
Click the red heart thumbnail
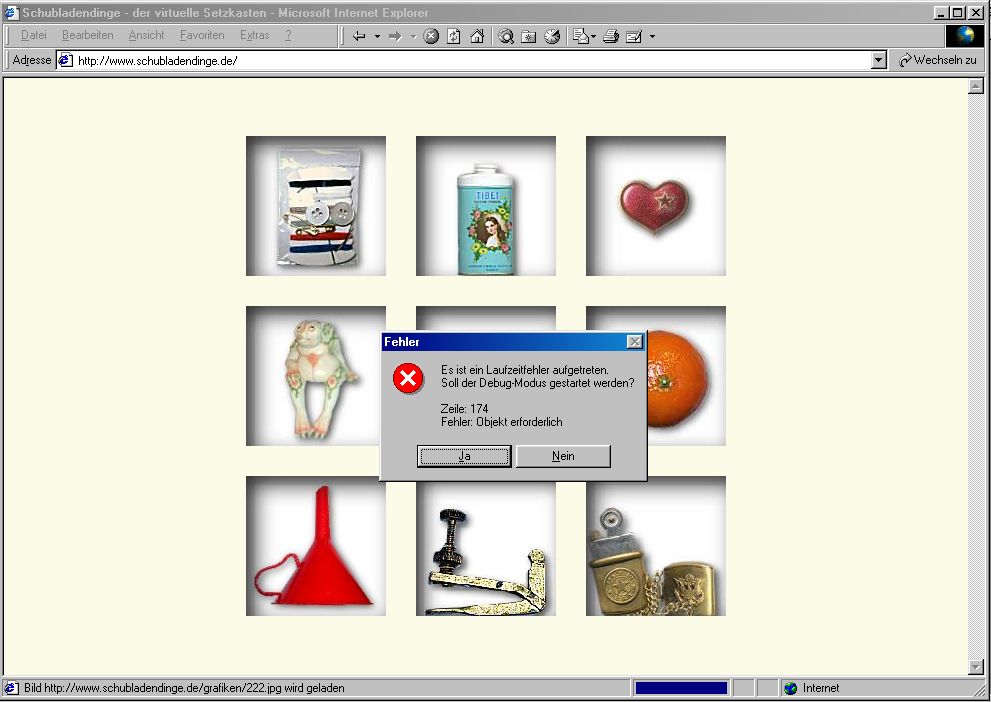pos(655,206)
